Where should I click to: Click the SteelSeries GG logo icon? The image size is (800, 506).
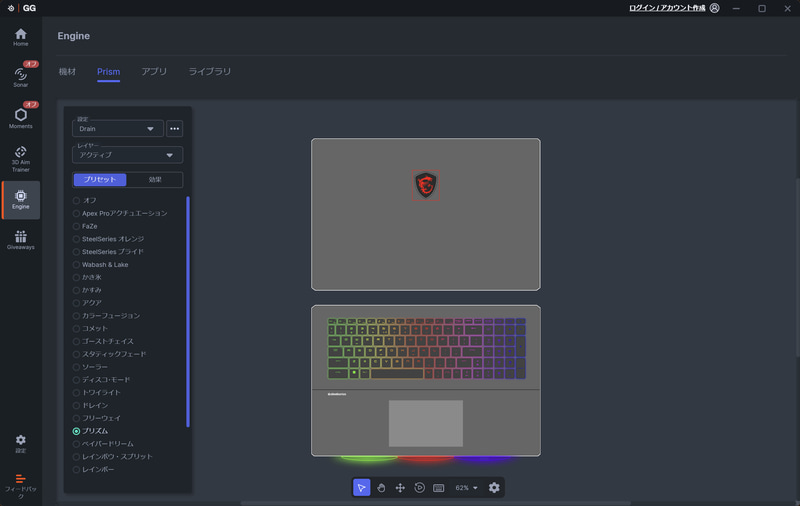pos(11,8)
